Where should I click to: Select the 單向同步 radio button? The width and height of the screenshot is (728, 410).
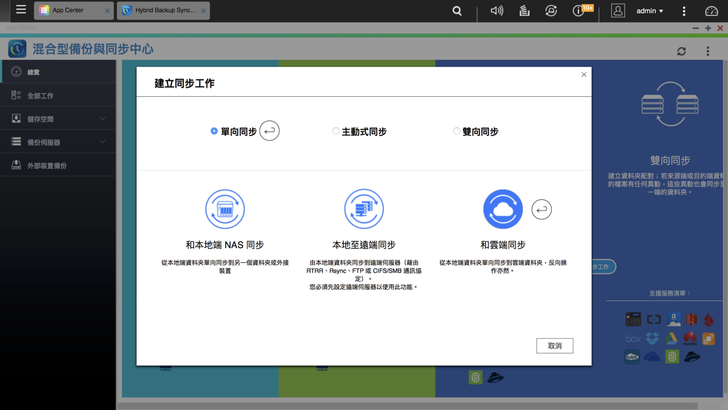pyautogui.click(x=214, y=131)
